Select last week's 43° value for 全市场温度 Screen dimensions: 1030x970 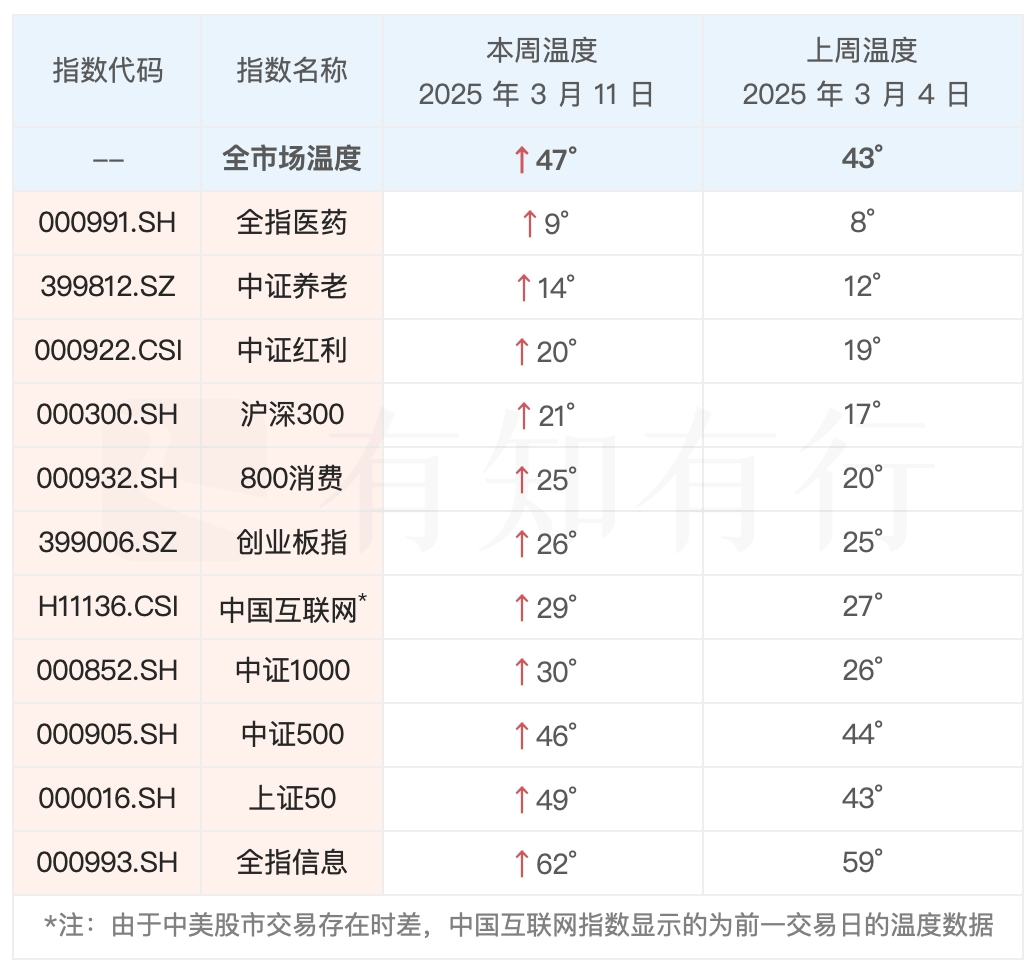coord(861,158)
